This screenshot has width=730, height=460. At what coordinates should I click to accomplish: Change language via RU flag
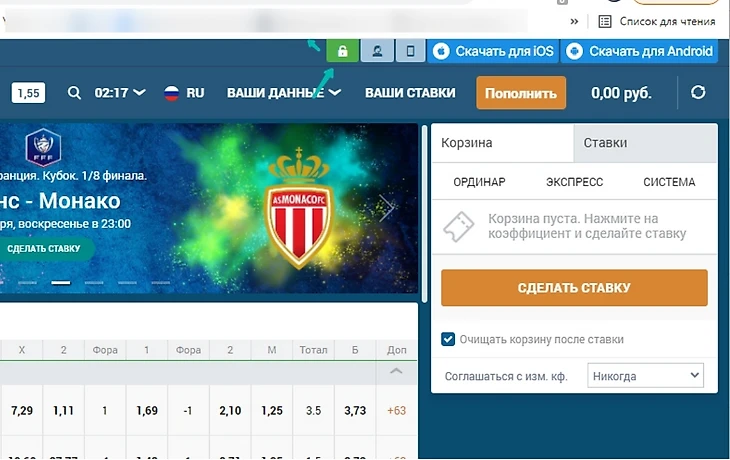(x=184, y=93)
